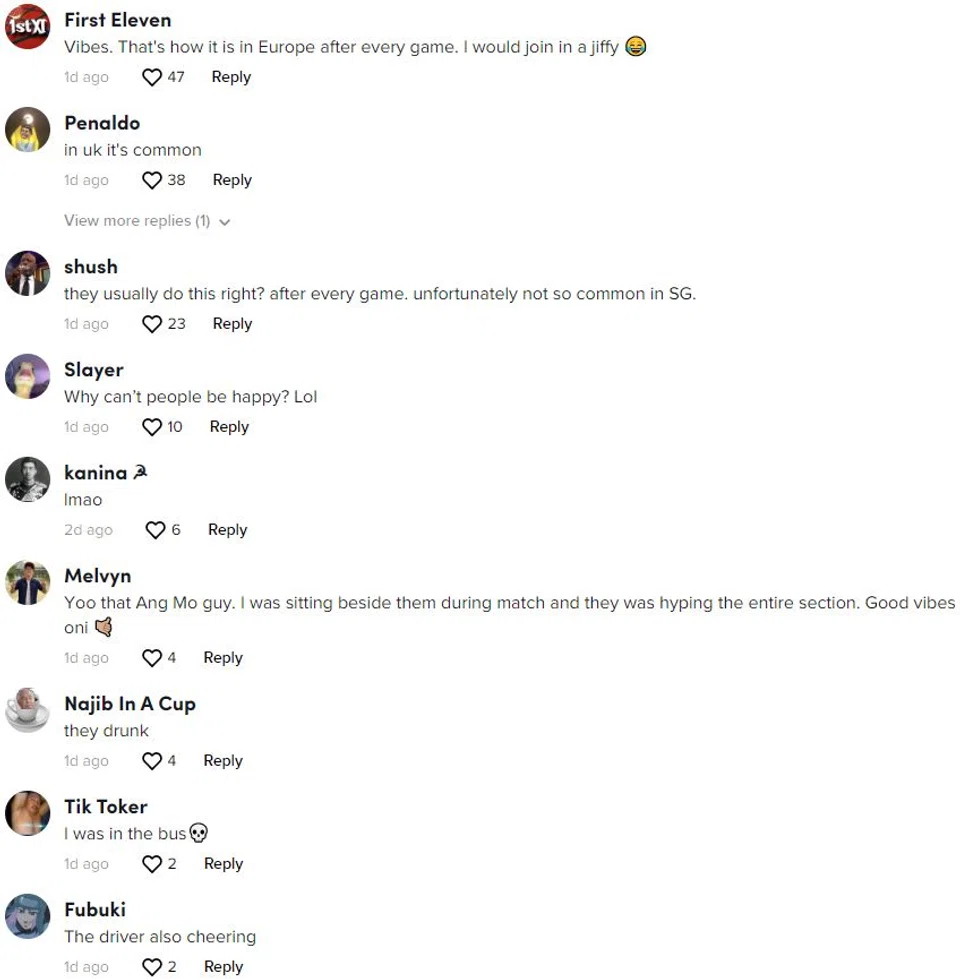The image size is (960, 979).
Task: Visit Najib In A Cup's avatar
Action: 28,711
